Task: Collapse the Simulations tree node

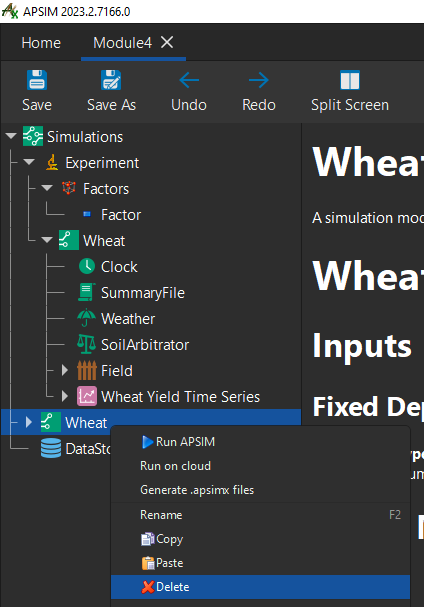Action: [11, 136]
